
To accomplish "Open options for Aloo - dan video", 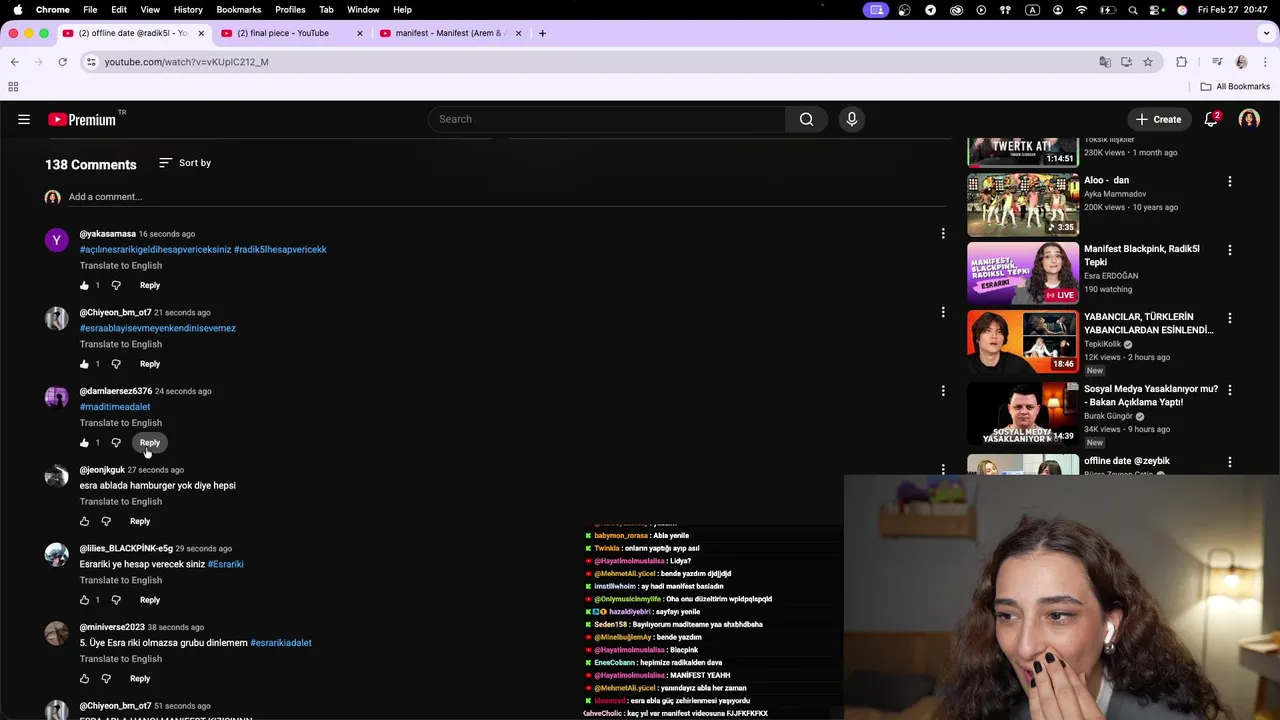I will tap(1229, 181).
